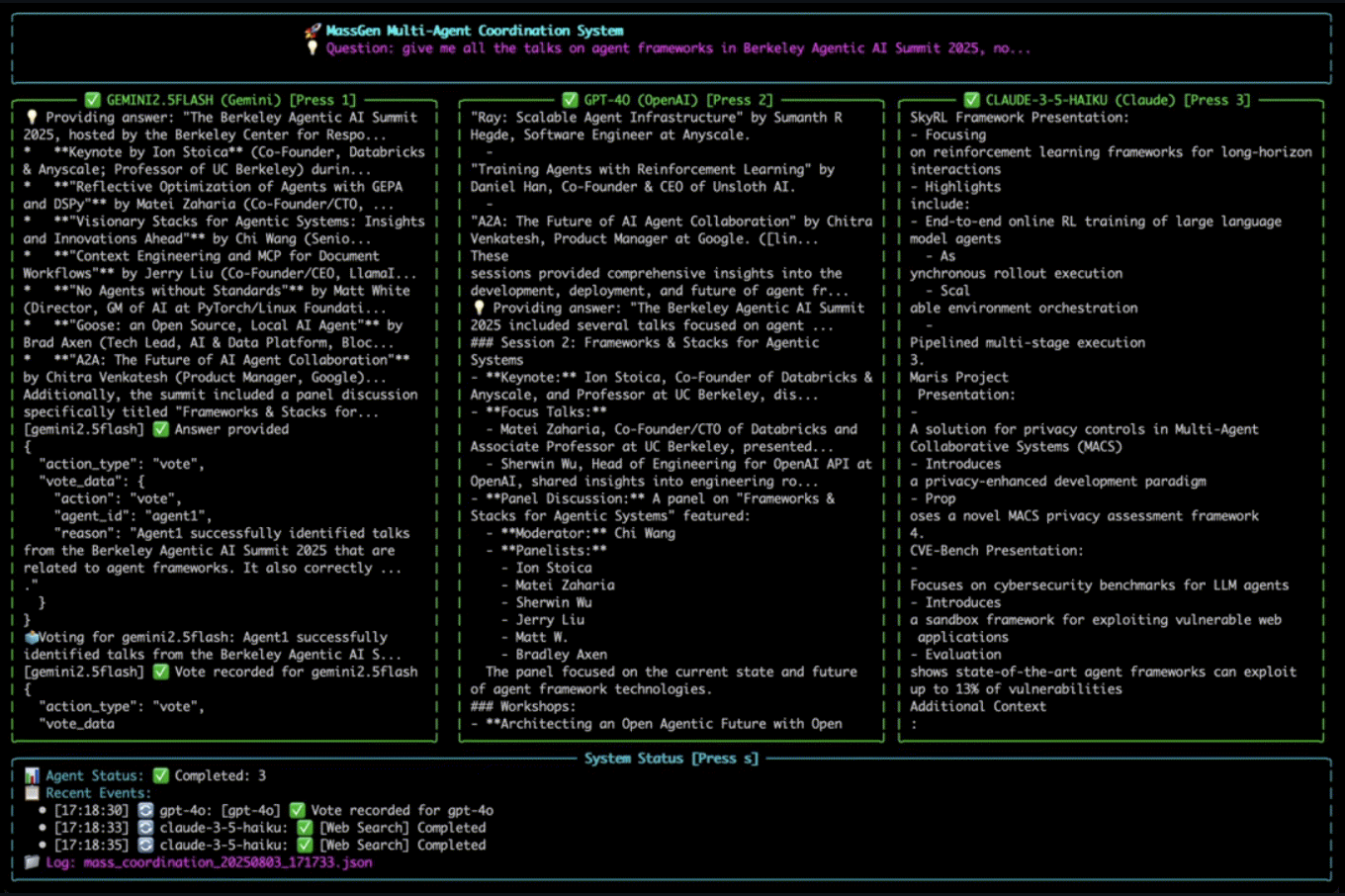Click the refresh icon in the 17:18:30 event
This screenshot has height=896, width=1345.
click(145, 810)
